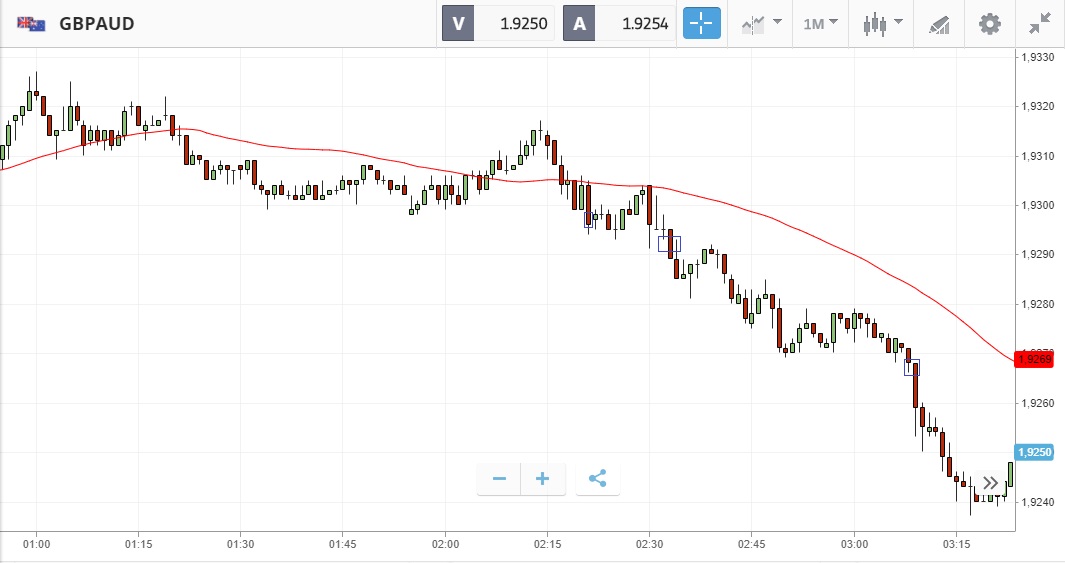
Task: Zoom out with the minus button
Action: (x=499, y=479)
